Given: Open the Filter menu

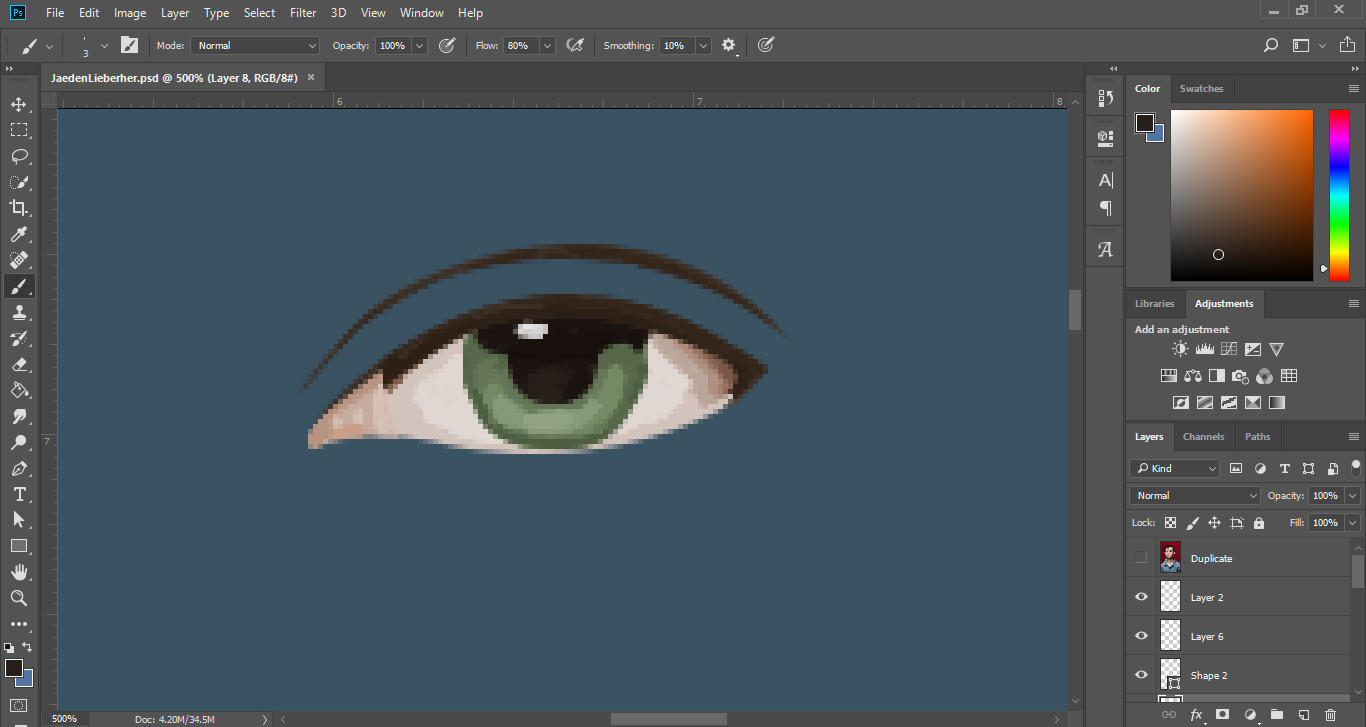Looking at the screenshot, I should tap(303, 13).
